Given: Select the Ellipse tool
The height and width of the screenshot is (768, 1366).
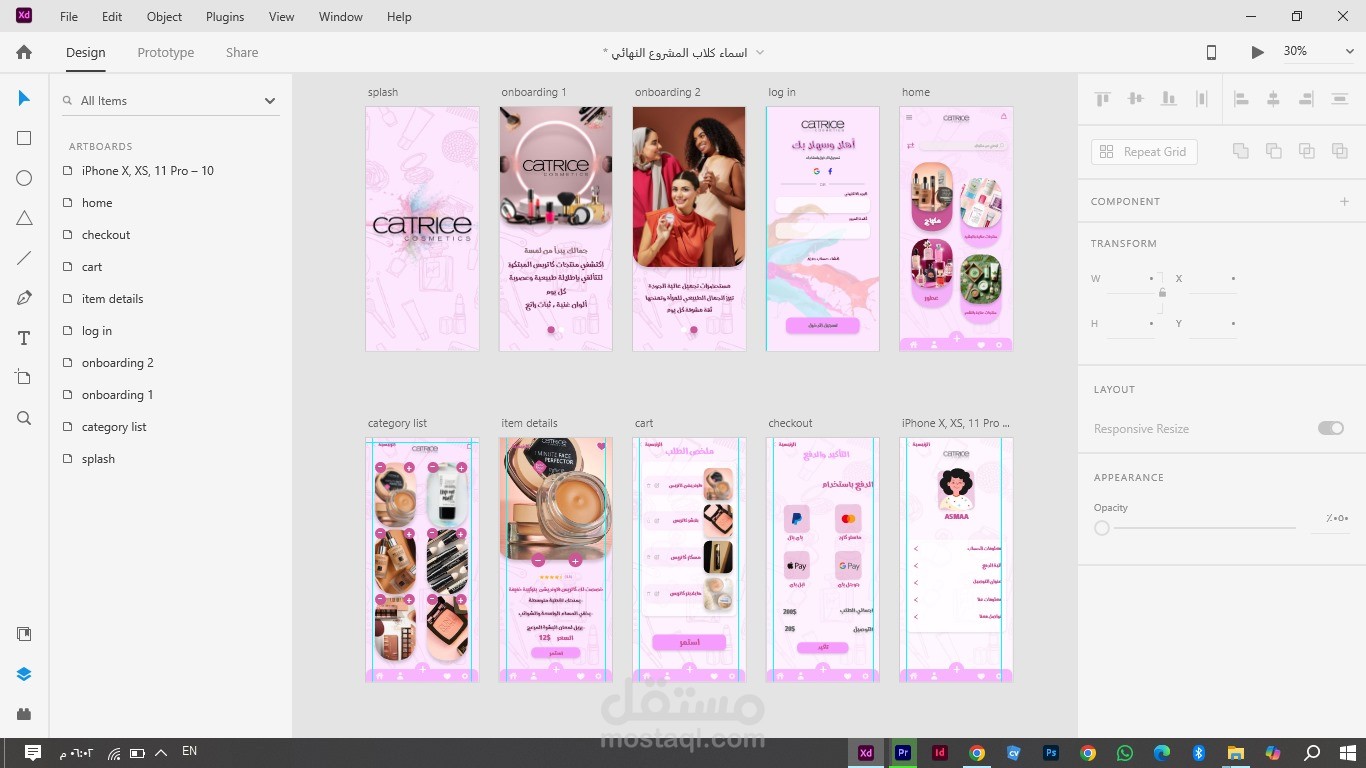Looking at the screenshot, I should pos(23,178).
